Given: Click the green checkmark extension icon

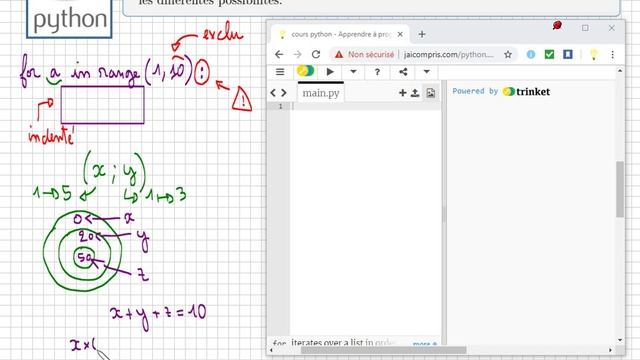Looking at the screenshot, I should [549, 54].
